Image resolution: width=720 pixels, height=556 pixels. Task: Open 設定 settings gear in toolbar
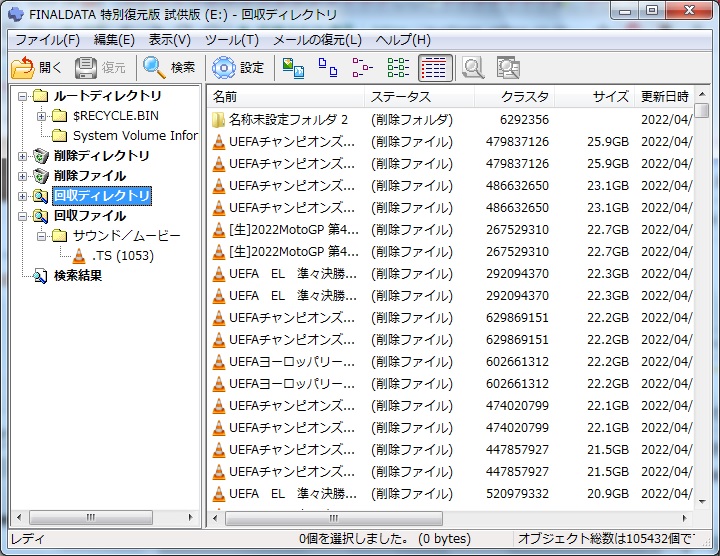pos(224,68)
